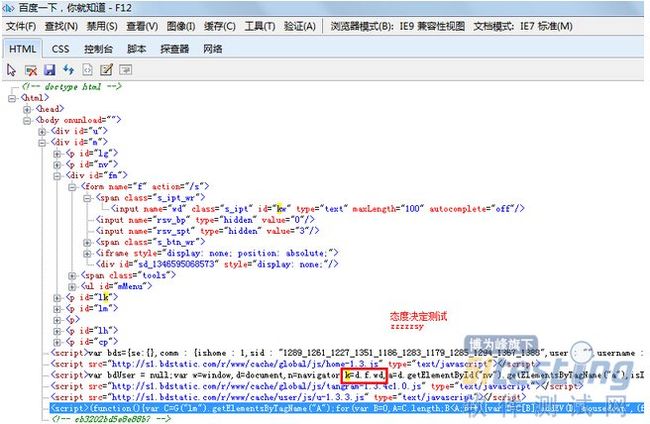Switch to the 探查器 tab
This screenshot has height=424, width=650.
175,49
